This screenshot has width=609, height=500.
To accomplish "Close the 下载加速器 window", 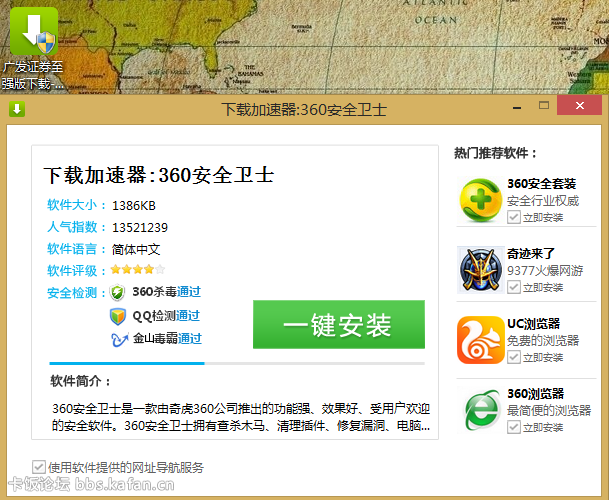I will point(579,105).
